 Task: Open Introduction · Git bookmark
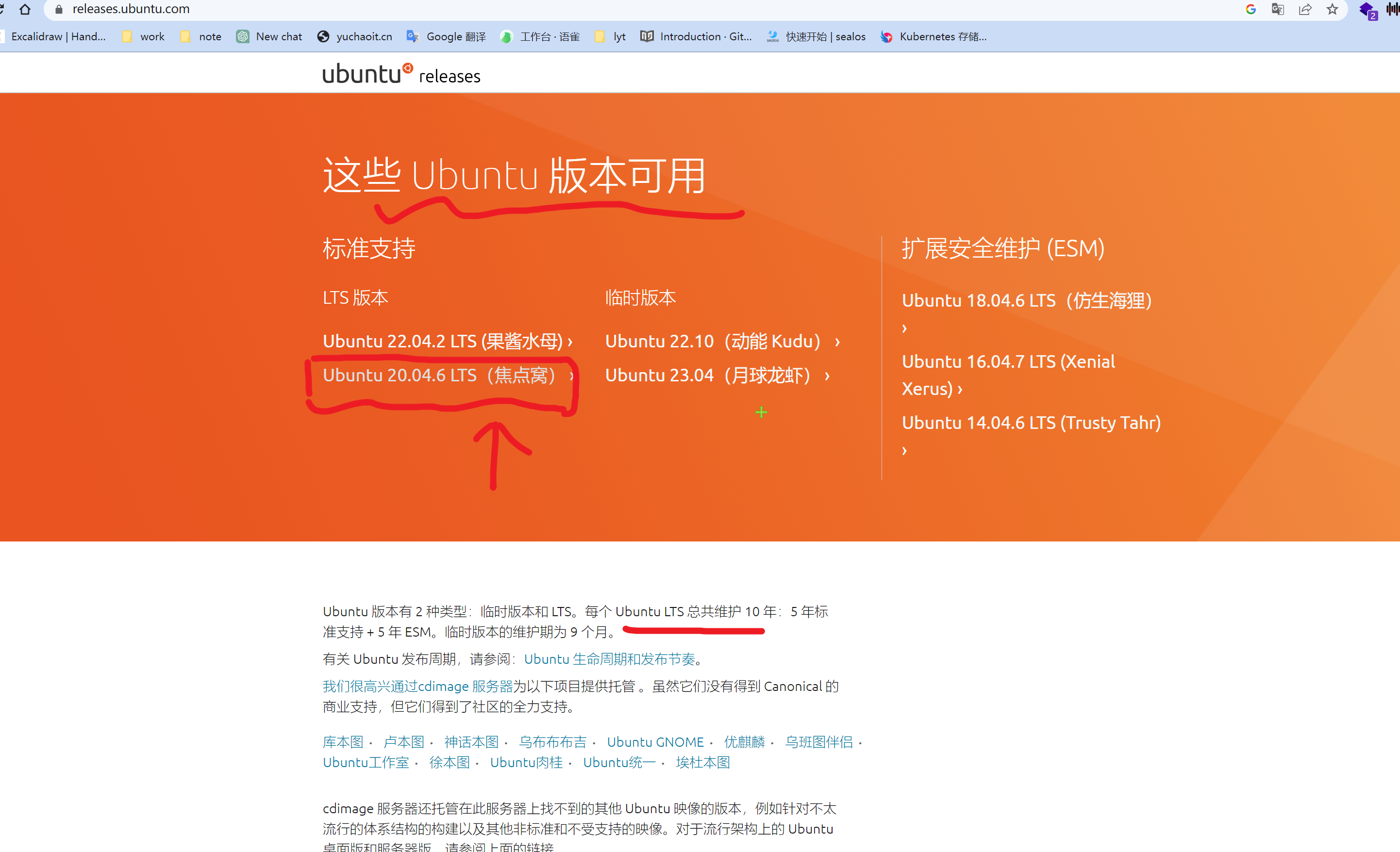point(697,36)
